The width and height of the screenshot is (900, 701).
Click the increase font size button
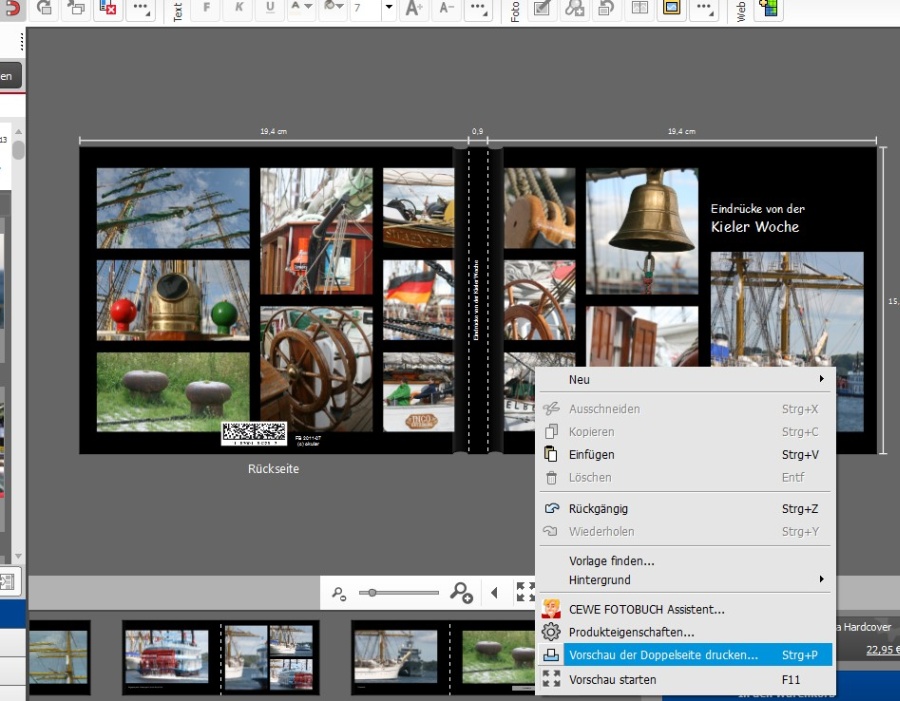click(x=414, y=9)
